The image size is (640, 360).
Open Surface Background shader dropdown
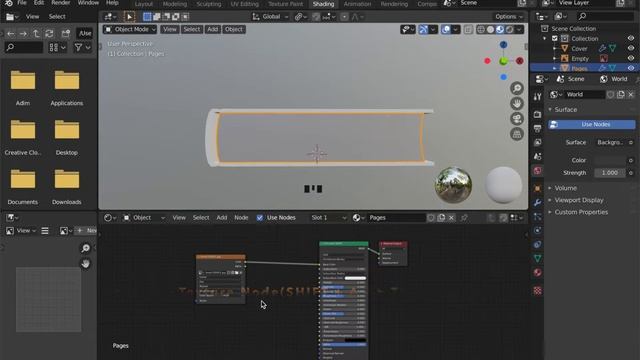pyautogui.click(x=610, y=142)
